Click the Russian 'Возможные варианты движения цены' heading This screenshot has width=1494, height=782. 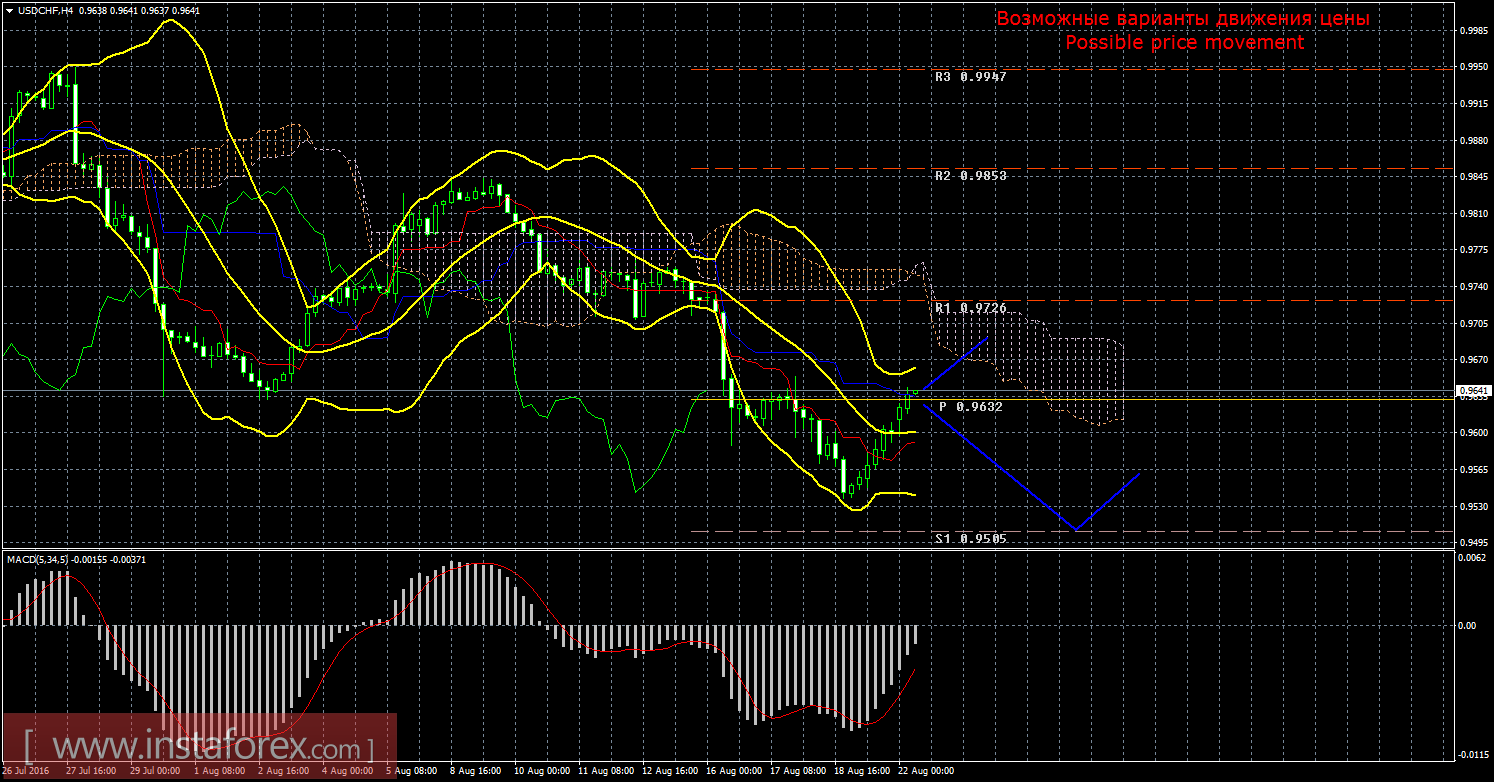coord(1183,19)
